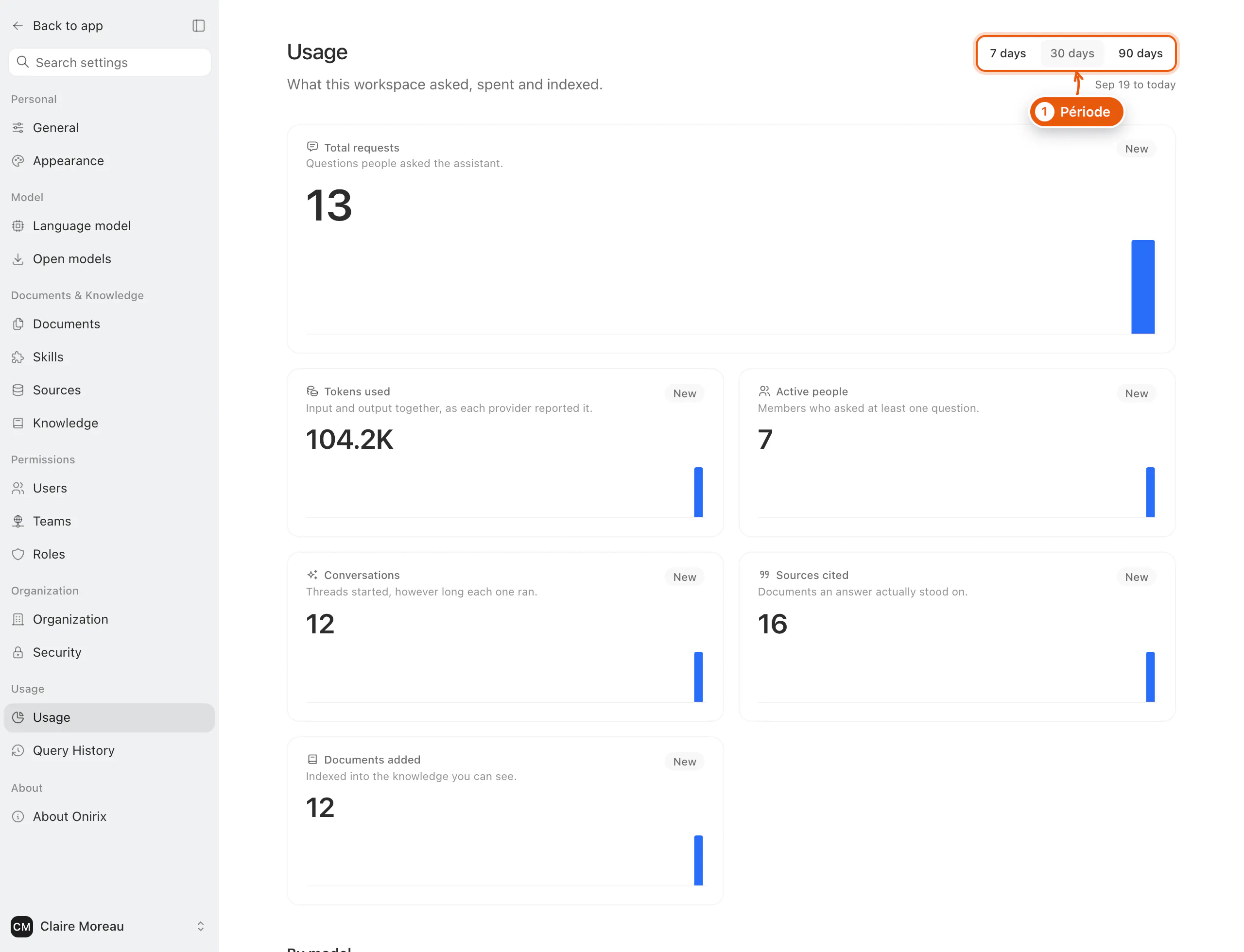The height and width of the screenshot is (952, 1244).
Task: Click the Open models download icon
Action: (18, 259)
